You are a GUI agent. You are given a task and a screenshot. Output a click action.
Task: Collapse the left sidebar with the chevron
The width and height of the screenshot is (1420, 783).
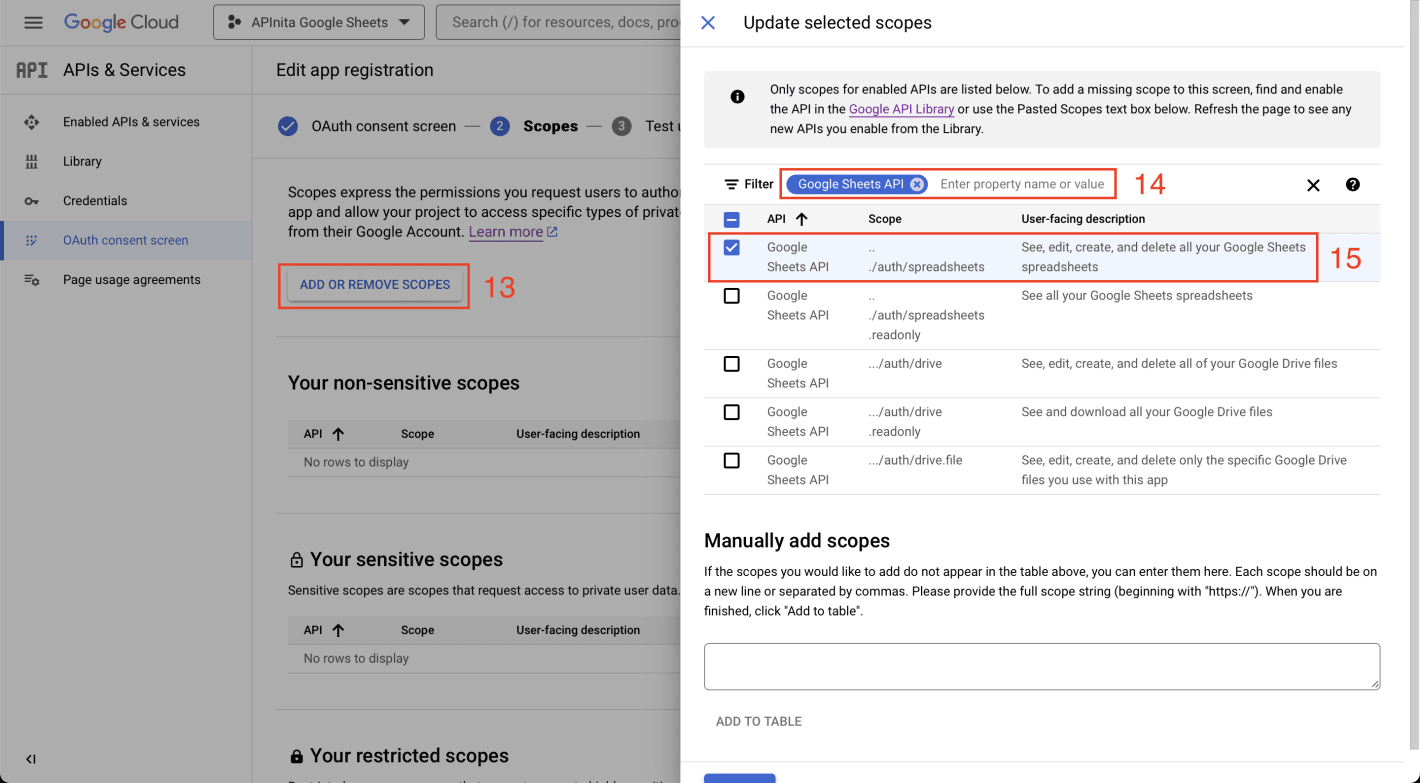pos(30,759)
